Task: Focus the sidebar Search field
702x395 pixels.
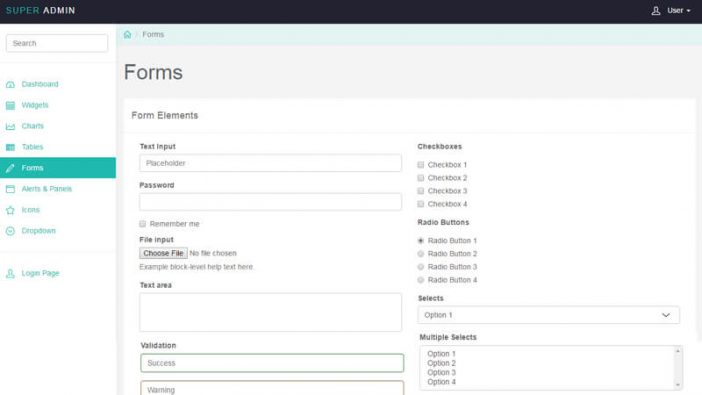Action: point(57,43)
